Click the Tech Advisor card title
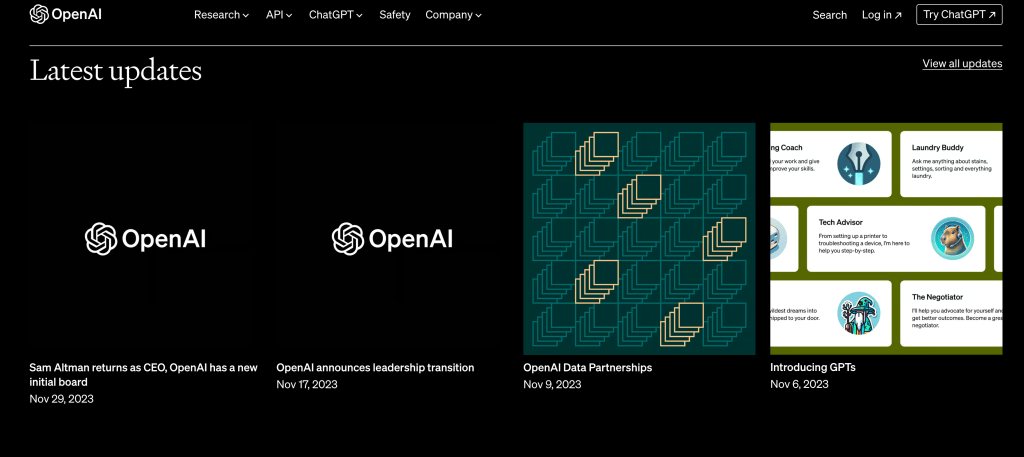Image resolution: width=1024 pixels, height=457 pixels. (840, 223)
